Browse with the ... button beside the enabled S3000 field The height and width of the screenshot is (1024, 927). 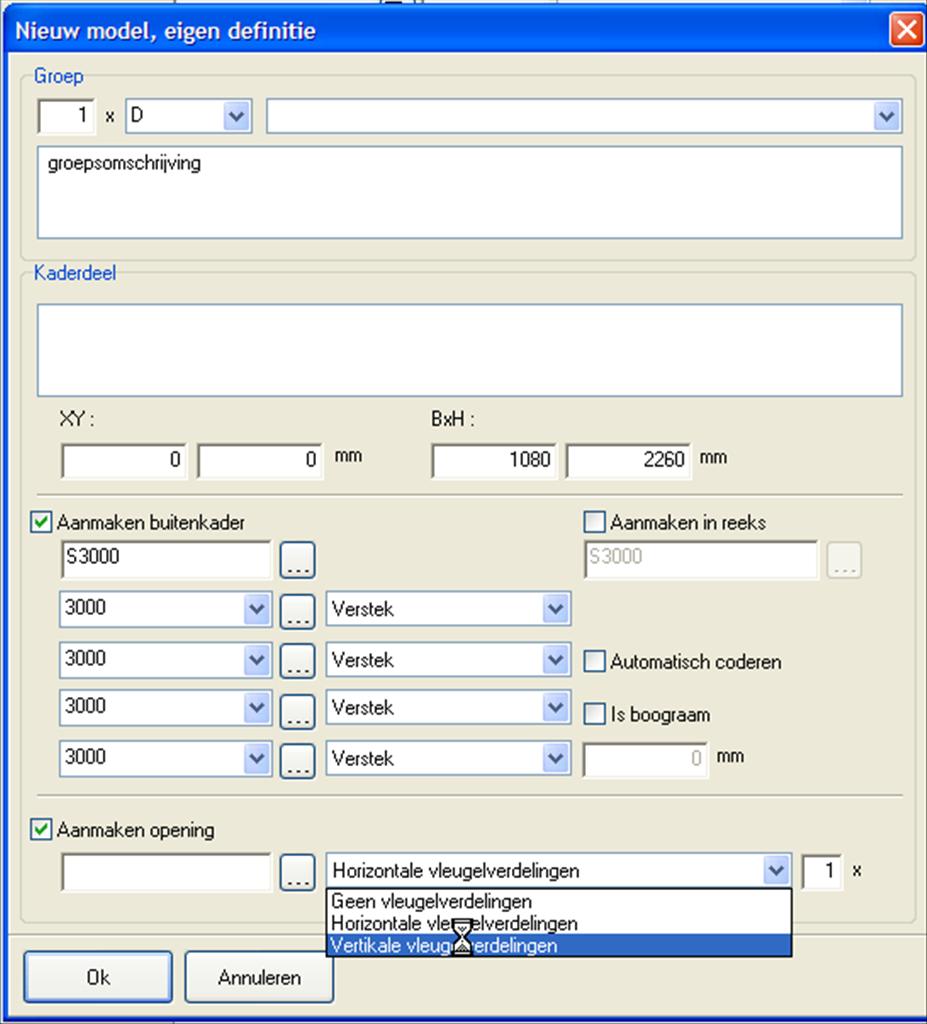[297, 560]
